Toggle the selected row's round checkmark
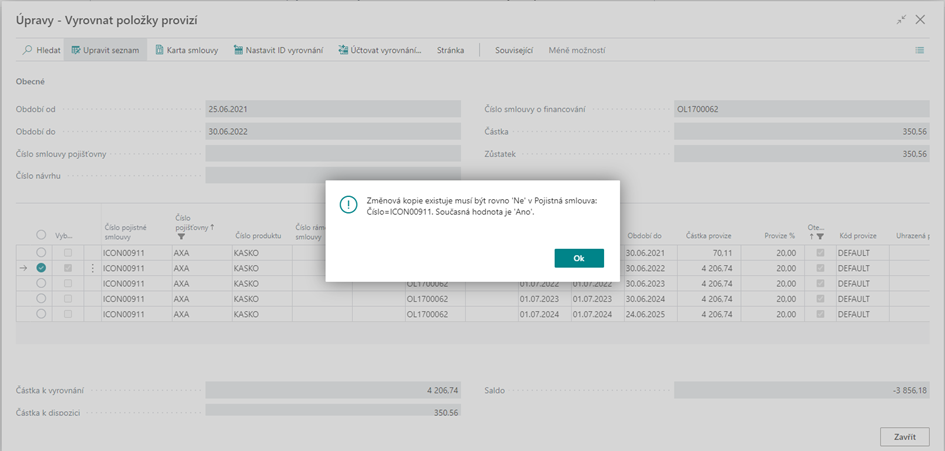Screen dimensions: 945x451 (x=41, y=268)
